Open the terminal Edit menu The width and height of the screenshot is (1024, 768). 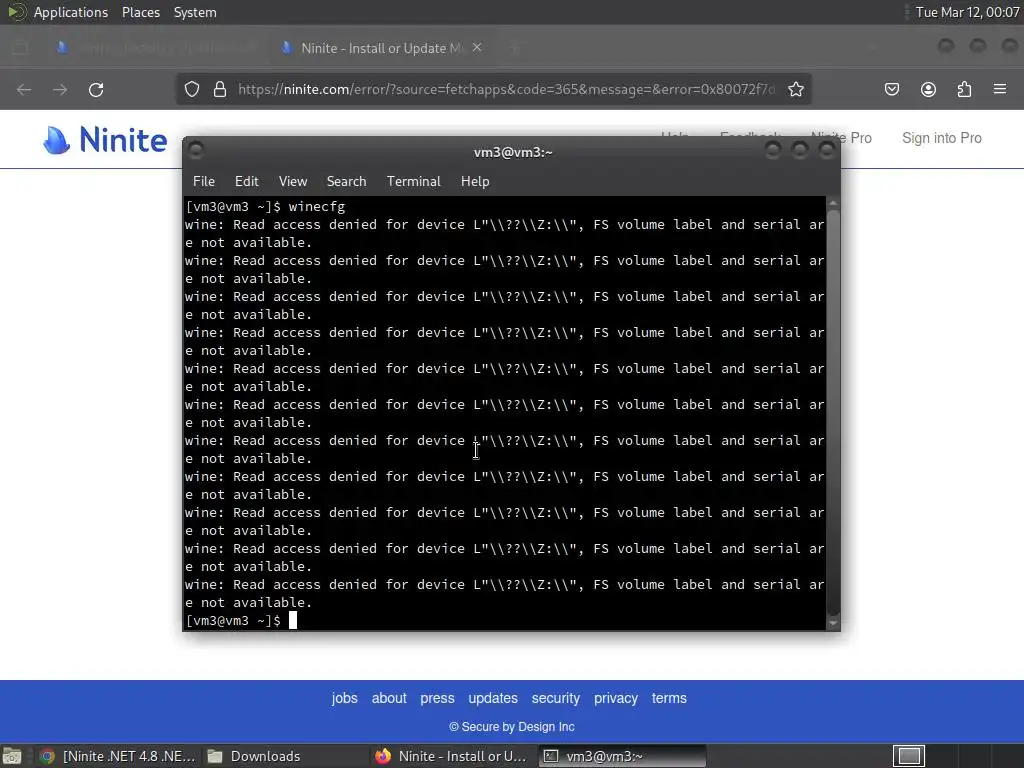tap(246, 182)
